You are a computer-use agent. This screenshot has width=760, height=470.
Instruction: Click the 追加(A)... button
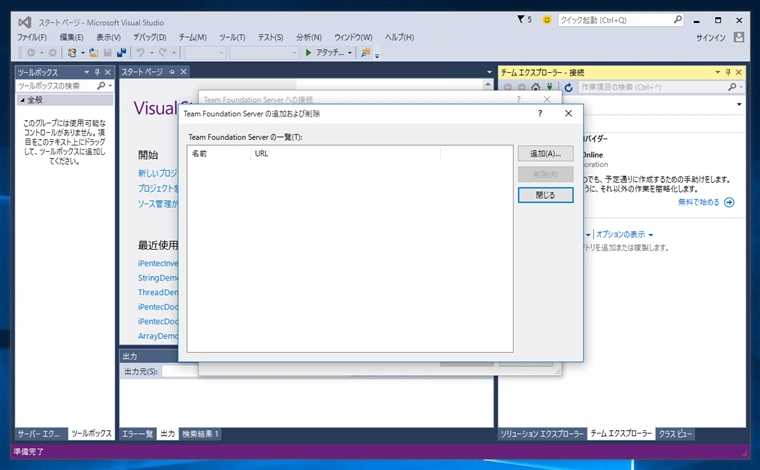[545, 154]
